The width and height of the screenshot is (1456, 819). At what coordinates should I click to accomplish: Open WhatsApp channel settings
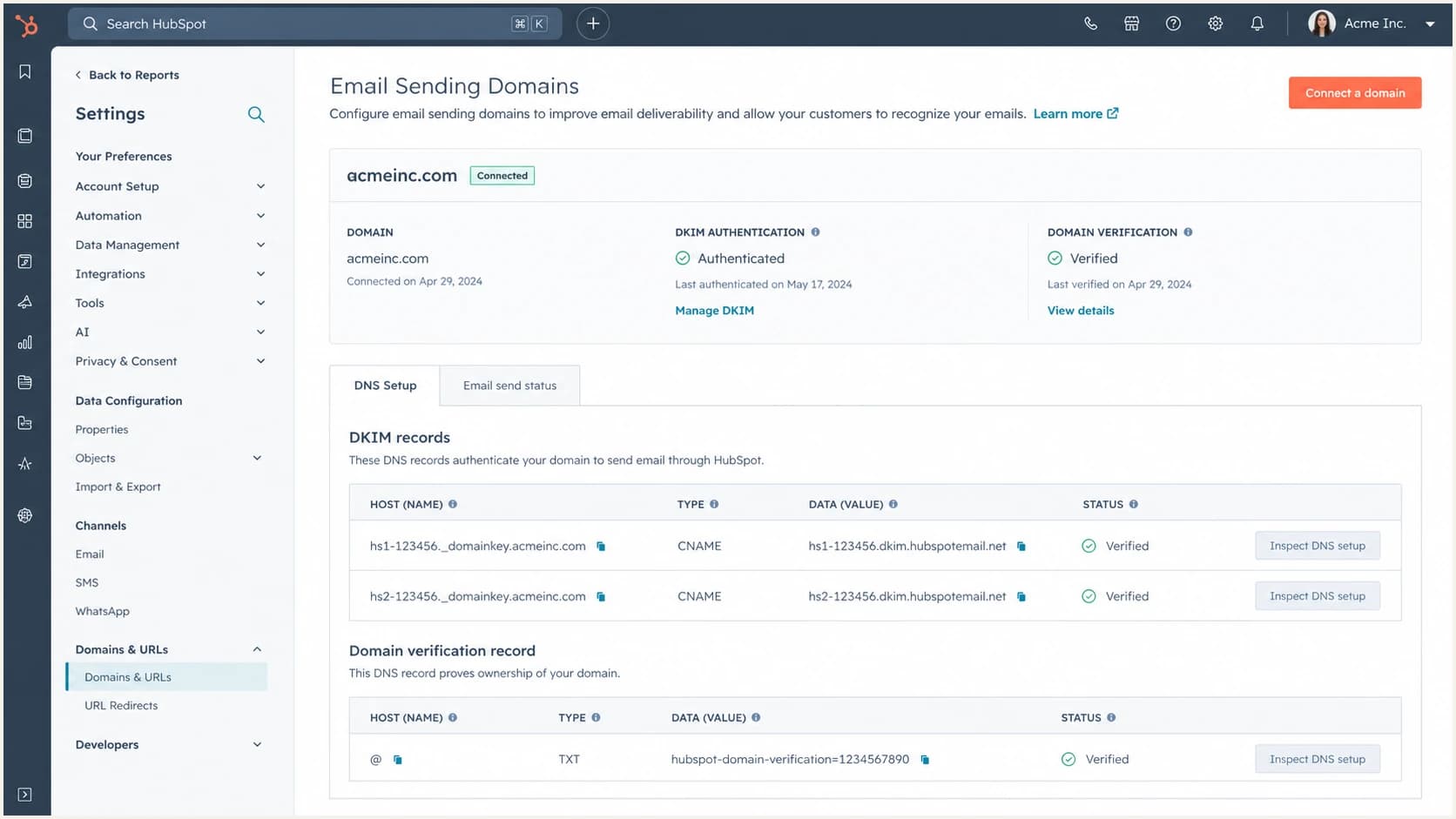[103, 612]
